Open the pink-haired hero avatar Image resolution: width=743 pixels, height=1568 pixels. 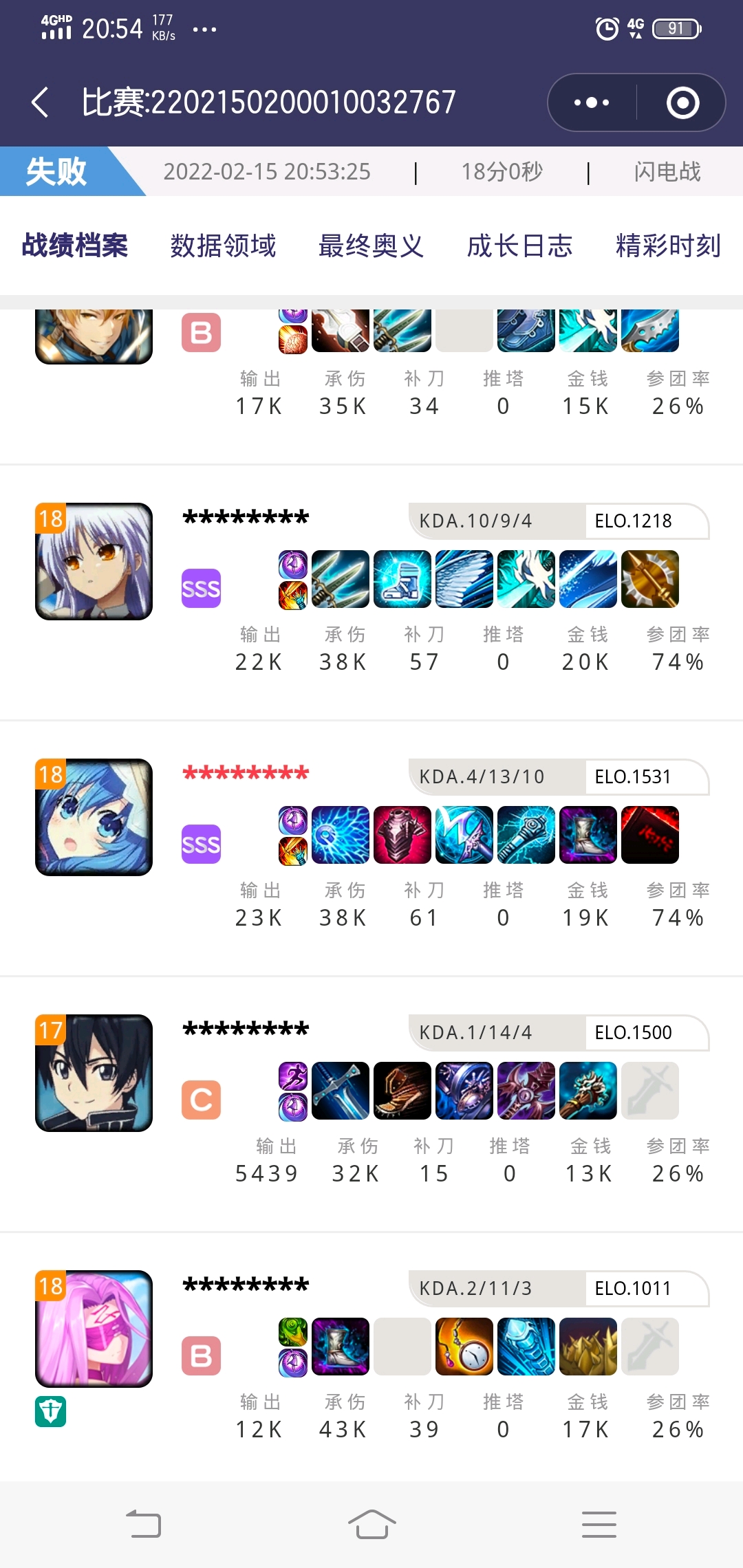coord(94,1329)
